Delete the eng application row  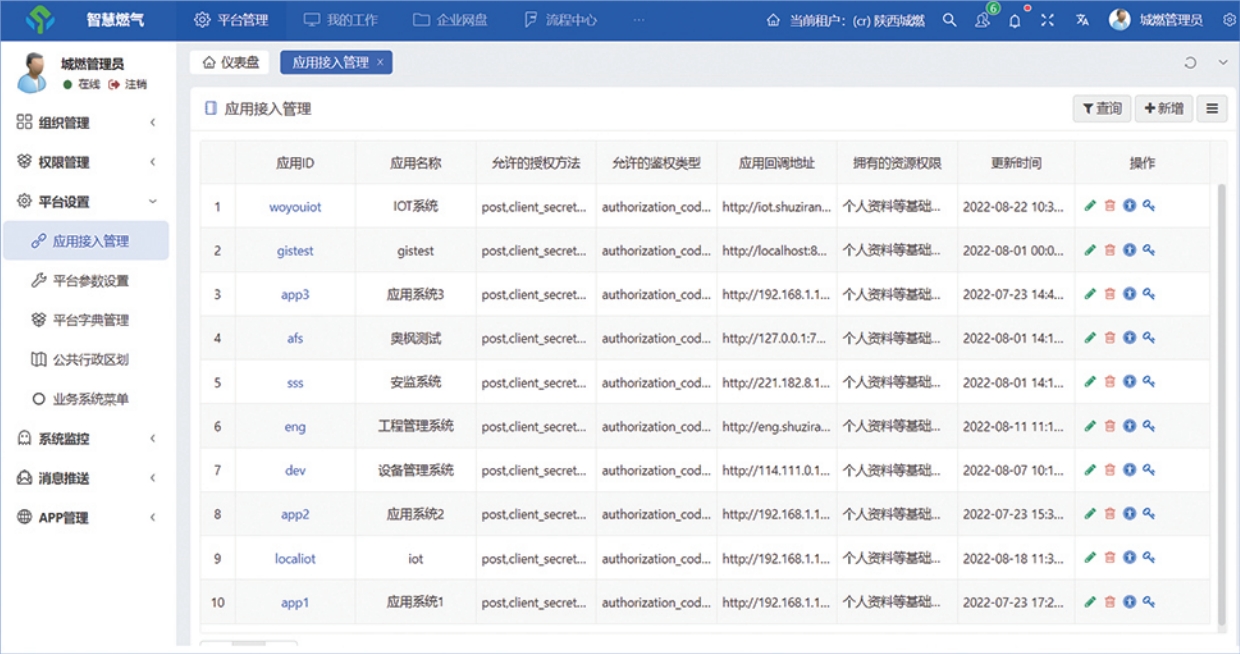(x=1109, y=426)
